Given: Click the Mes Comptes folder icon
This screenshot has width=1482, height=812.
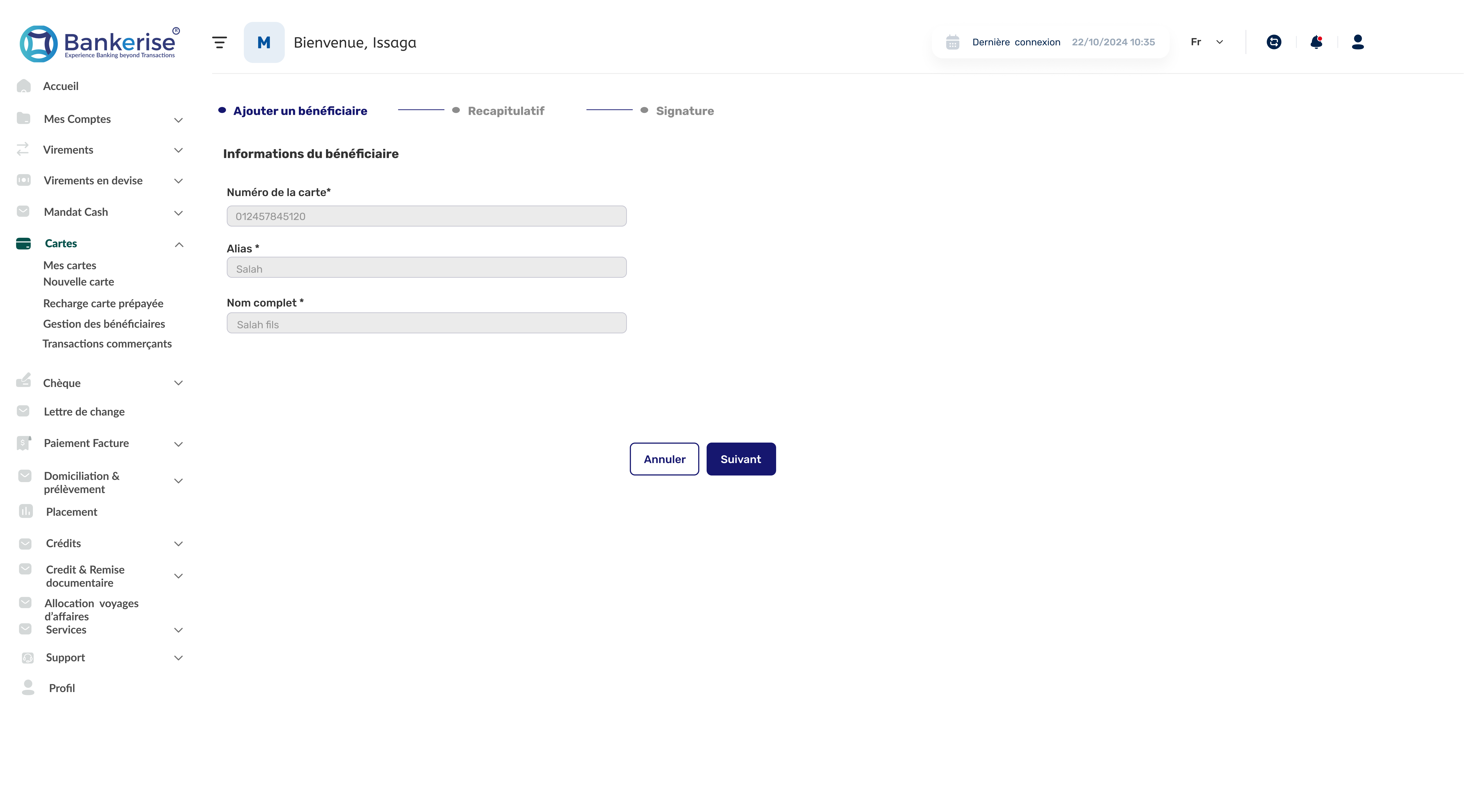Looking at the screenshot, I should click(24, 118).
